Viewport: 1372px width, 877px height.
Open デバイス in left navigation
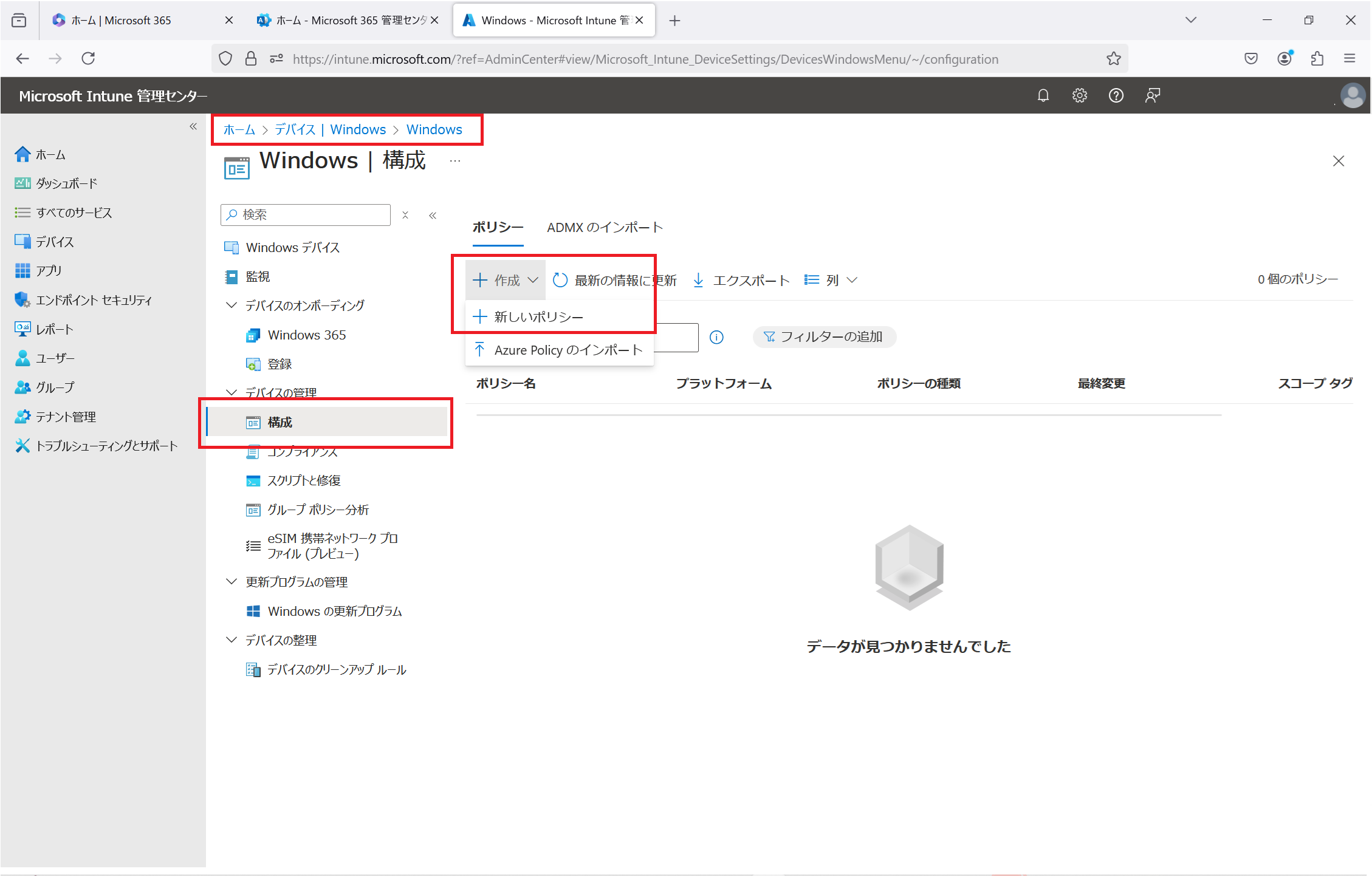point(44,242)
